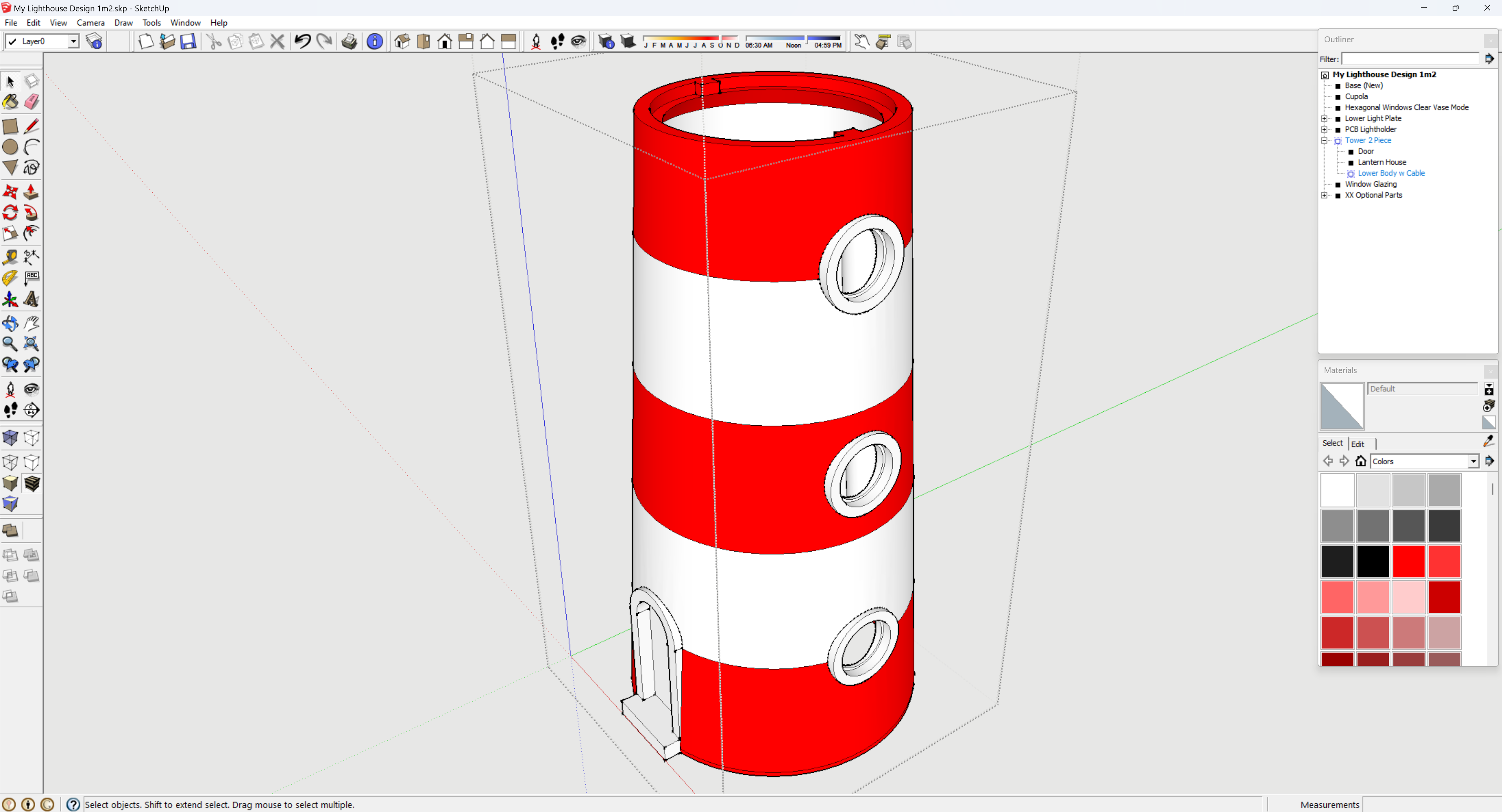
Task: Select Lantern House in Outliner
Action: pos(1382,162)
